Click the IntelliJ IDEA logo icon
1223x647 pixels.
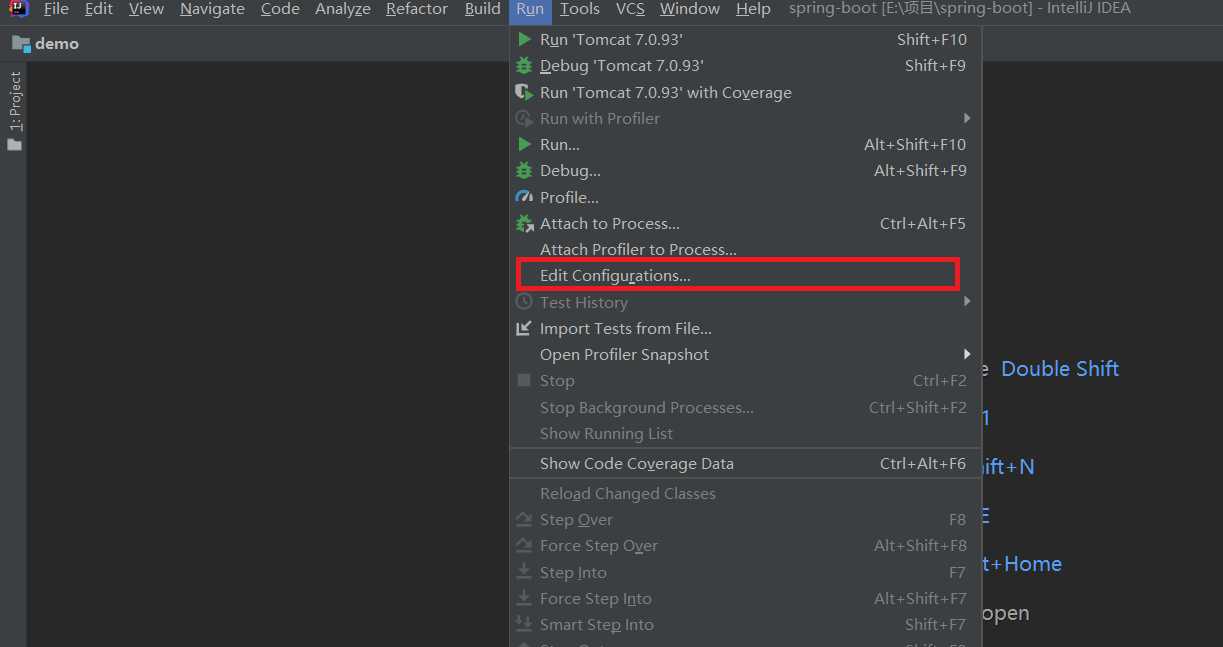(x=19, y=9)
